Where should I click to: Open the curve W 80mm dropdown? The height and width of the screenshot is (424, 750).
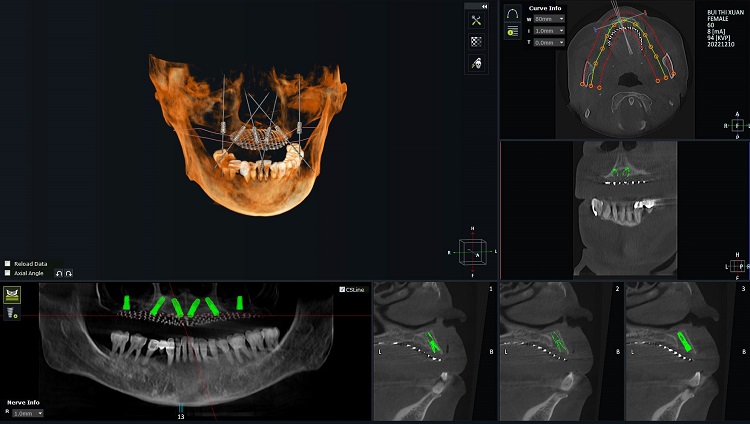(x=549, y=19)
